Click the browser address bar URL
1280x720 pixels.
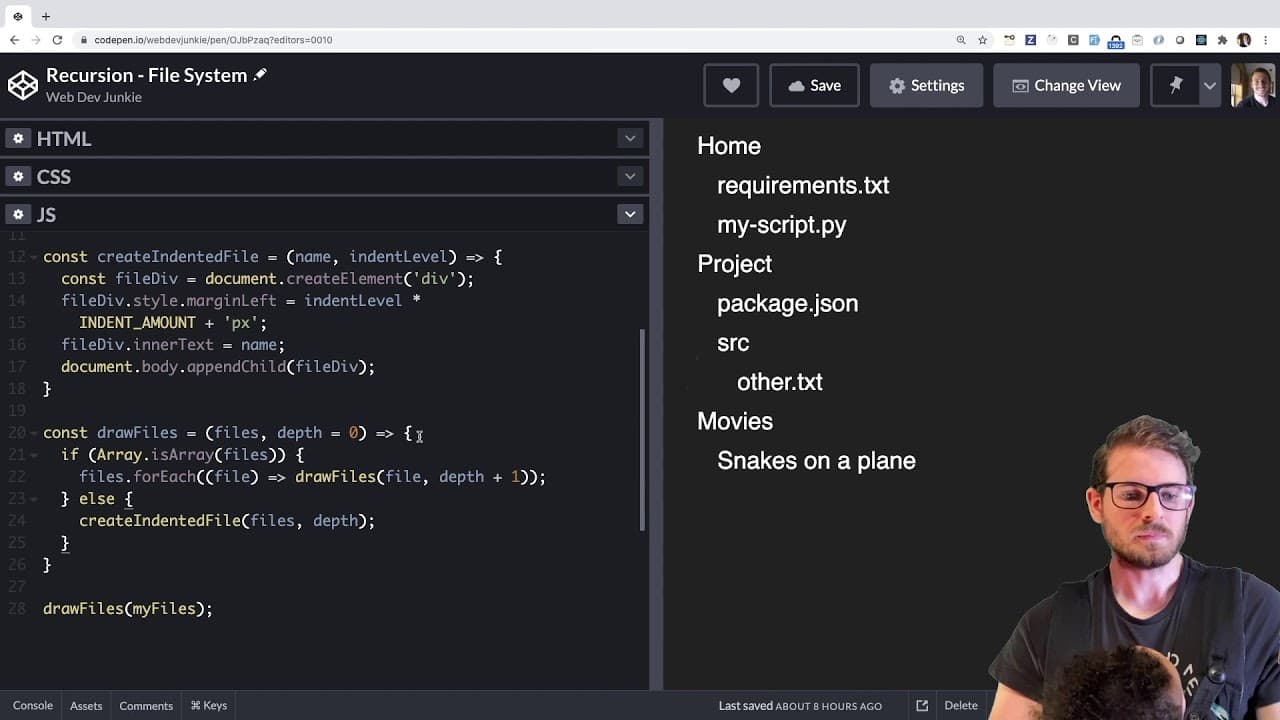point(213,40)
